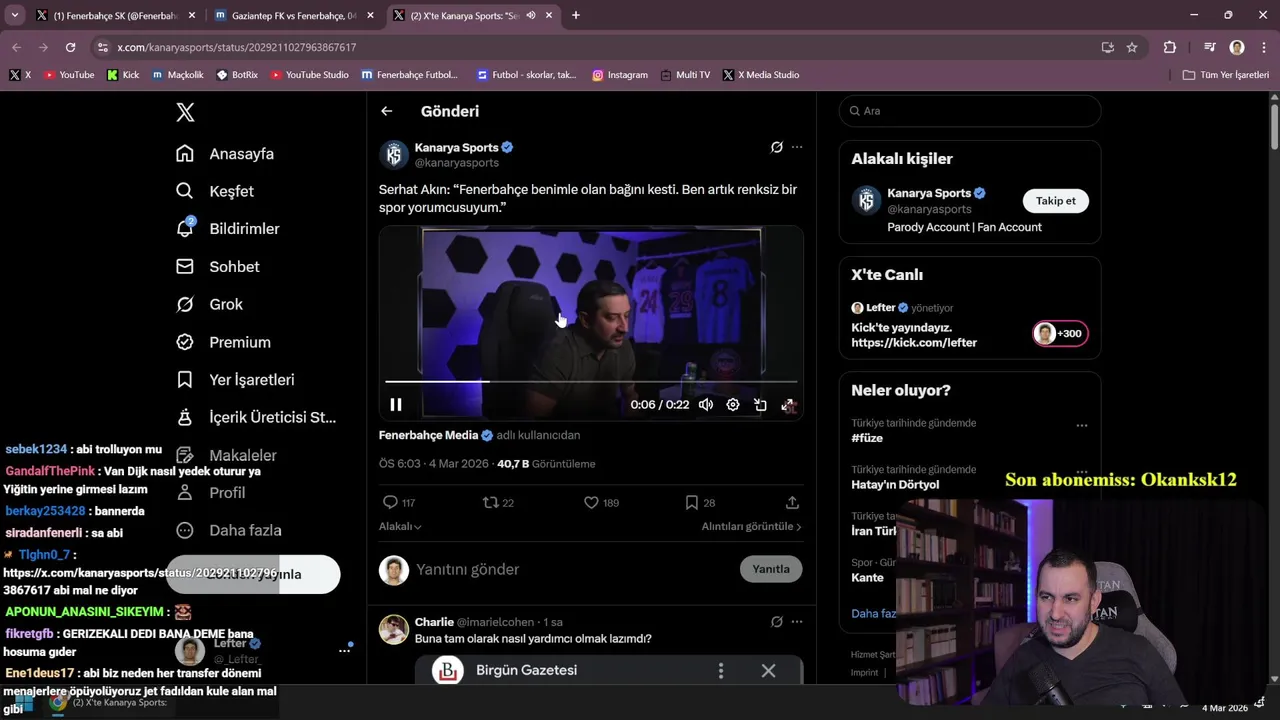The image size is (1280, 720).
Task: Mute the Kanarya Sports tab audio
Action: pos(531,16)
